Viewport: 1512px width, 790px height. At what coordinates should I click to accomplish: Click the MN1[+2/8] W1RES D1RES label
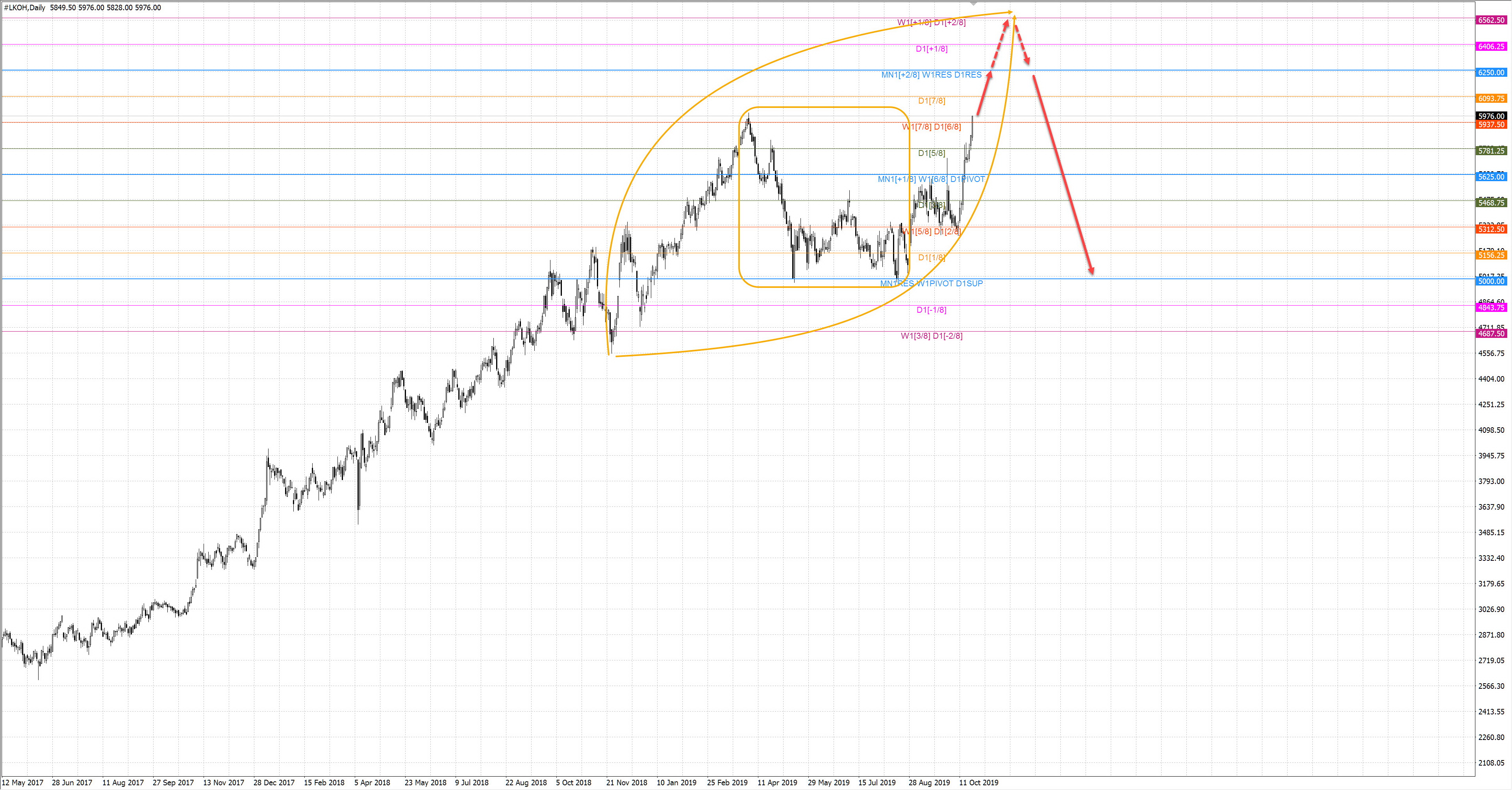[931, 74]
